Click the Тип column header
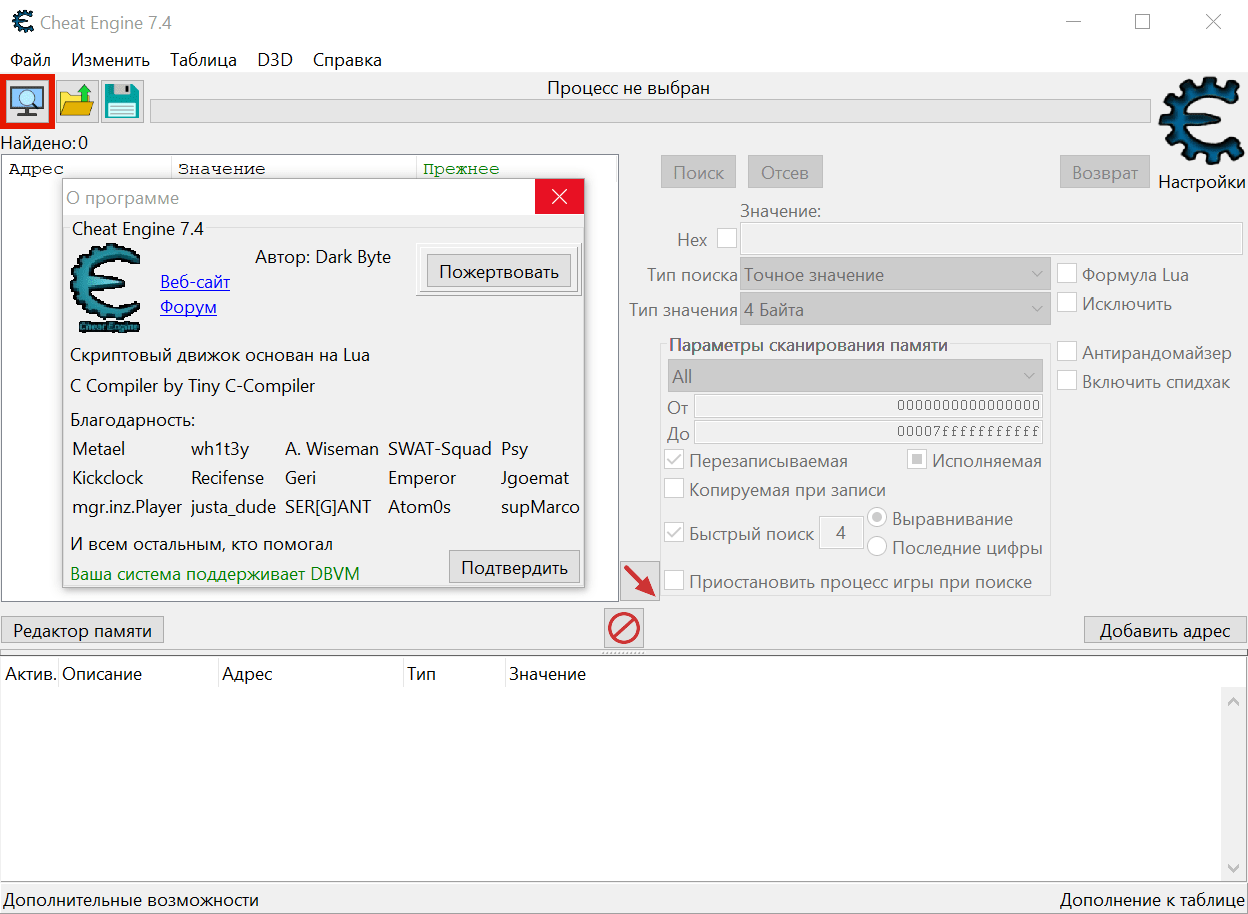Screen dimensions: 1248x914 click(454, 674)
